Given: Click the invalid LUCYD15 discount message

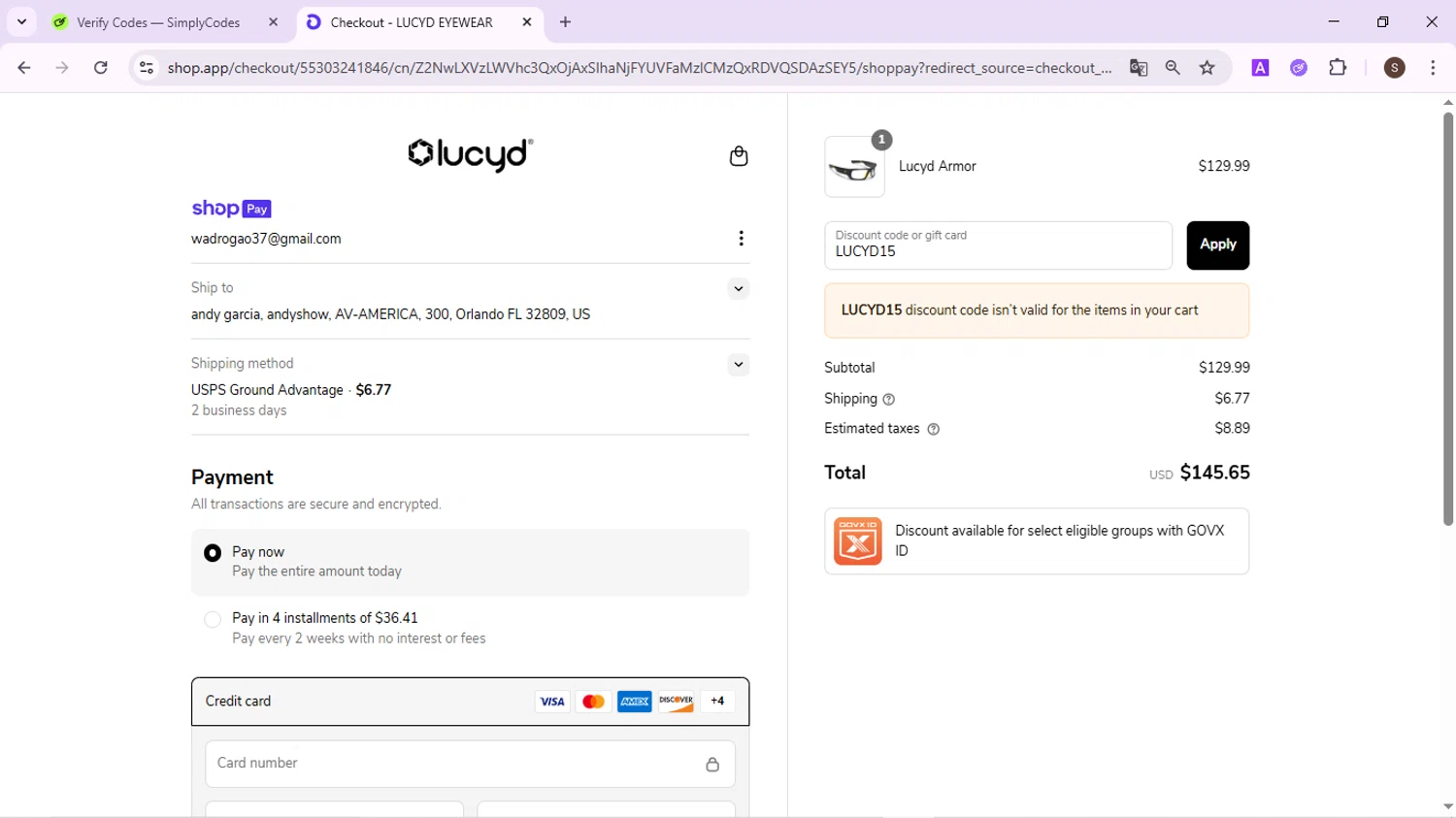Looking at the screenshot, I should [1037, 311].
